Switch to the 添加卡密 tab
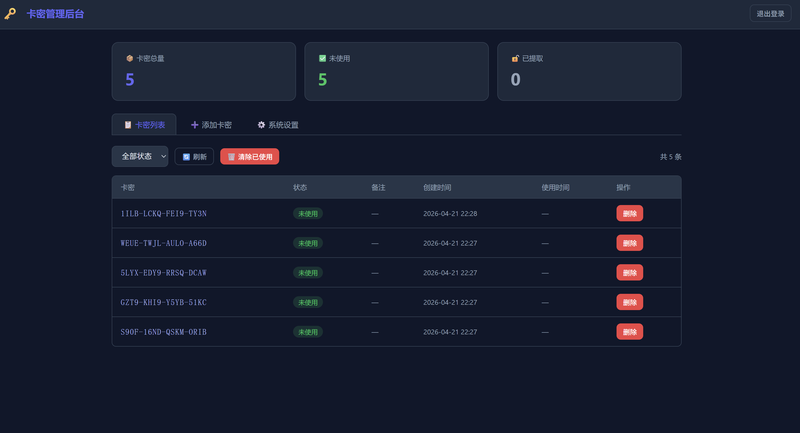The width and height of the screenshot is (800, 433). [211, 125]
